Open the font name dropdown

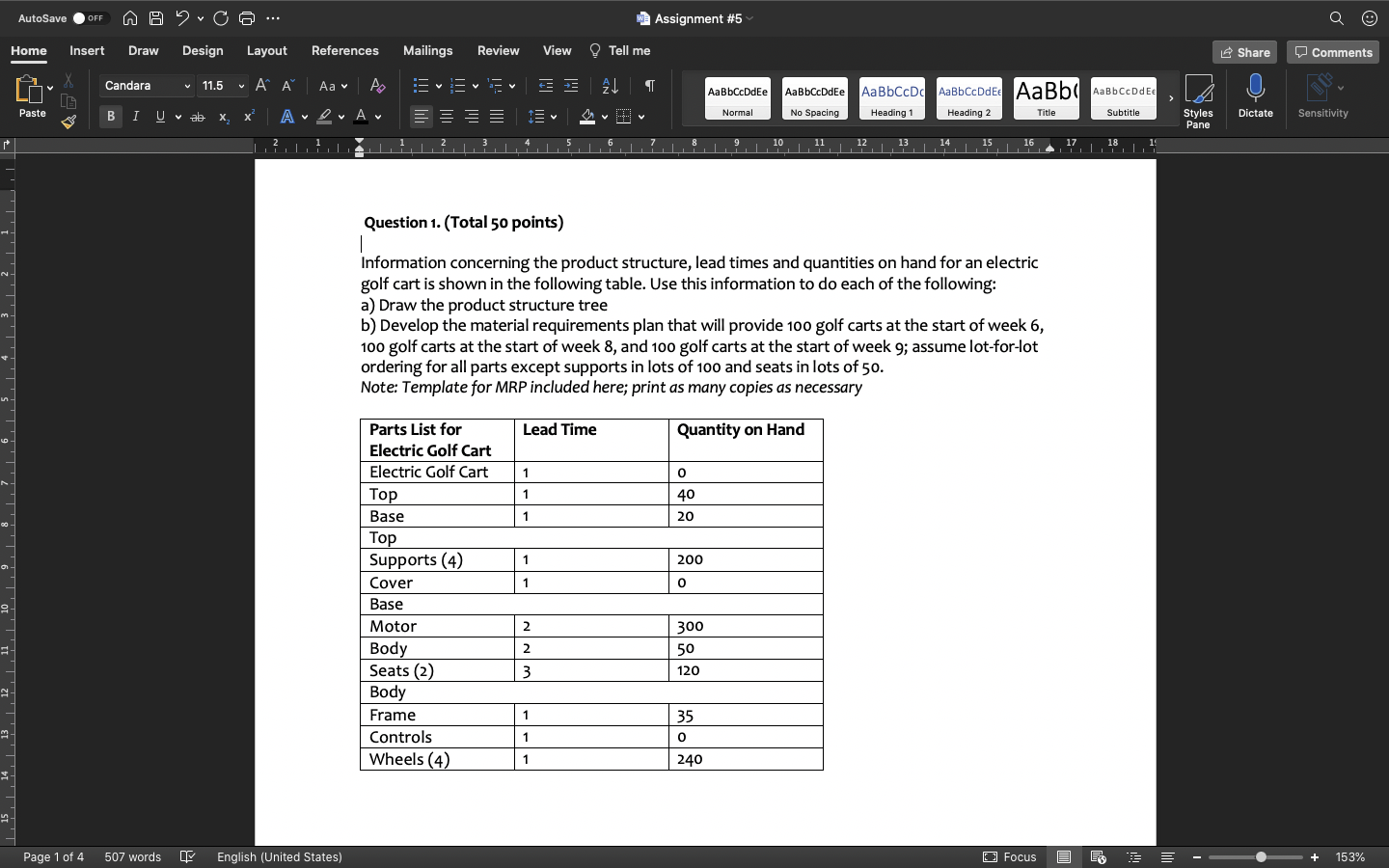(x=189, y=86)
